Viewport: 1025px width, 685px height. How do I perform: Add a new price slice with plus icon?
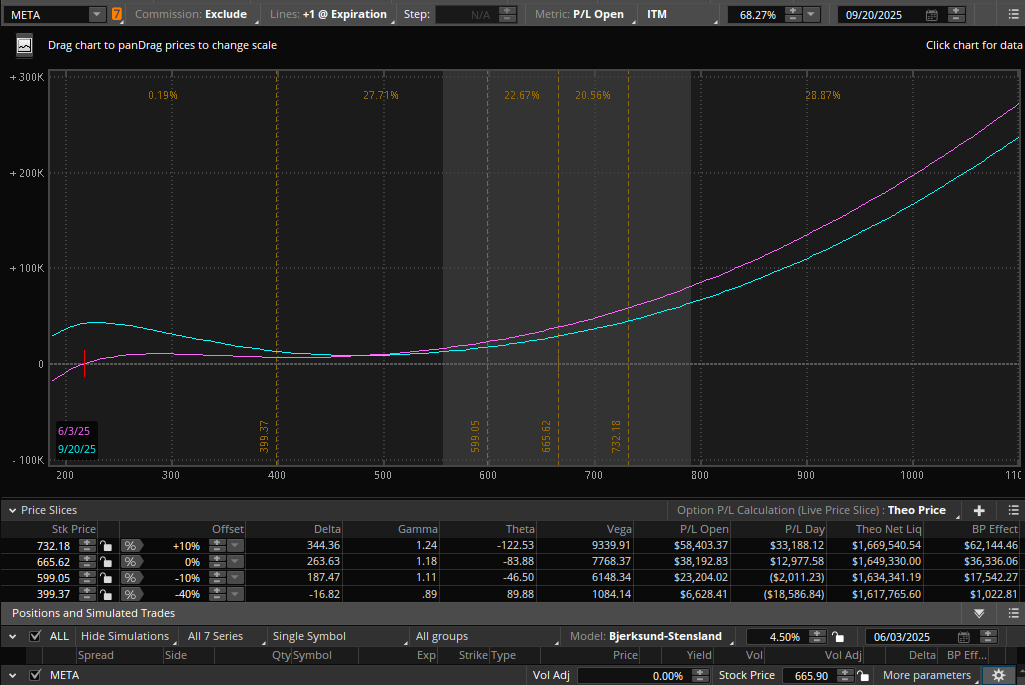[979, 510]
